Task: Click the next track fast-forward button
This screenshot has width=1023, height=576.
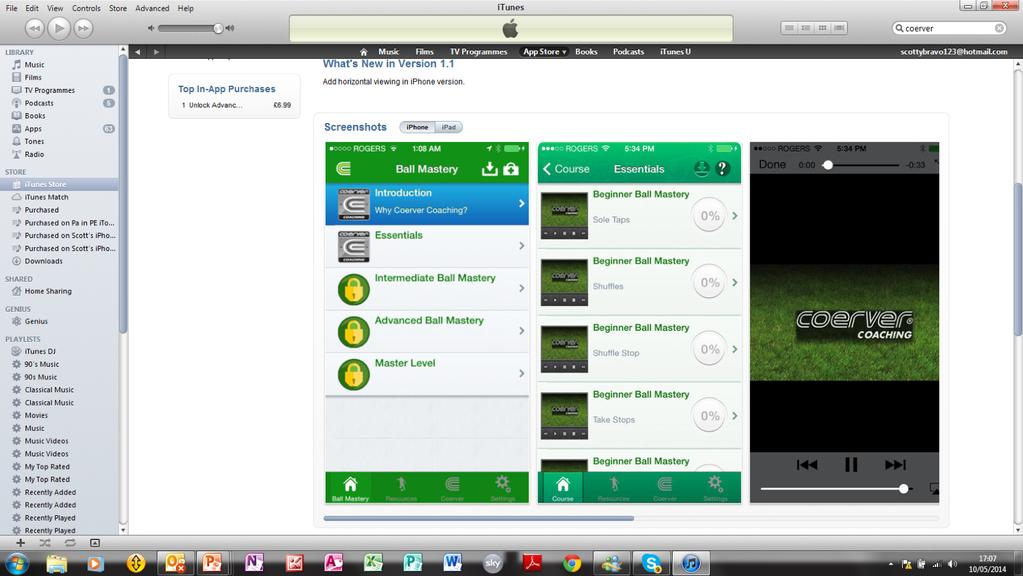Action: [x=83, y=28]
